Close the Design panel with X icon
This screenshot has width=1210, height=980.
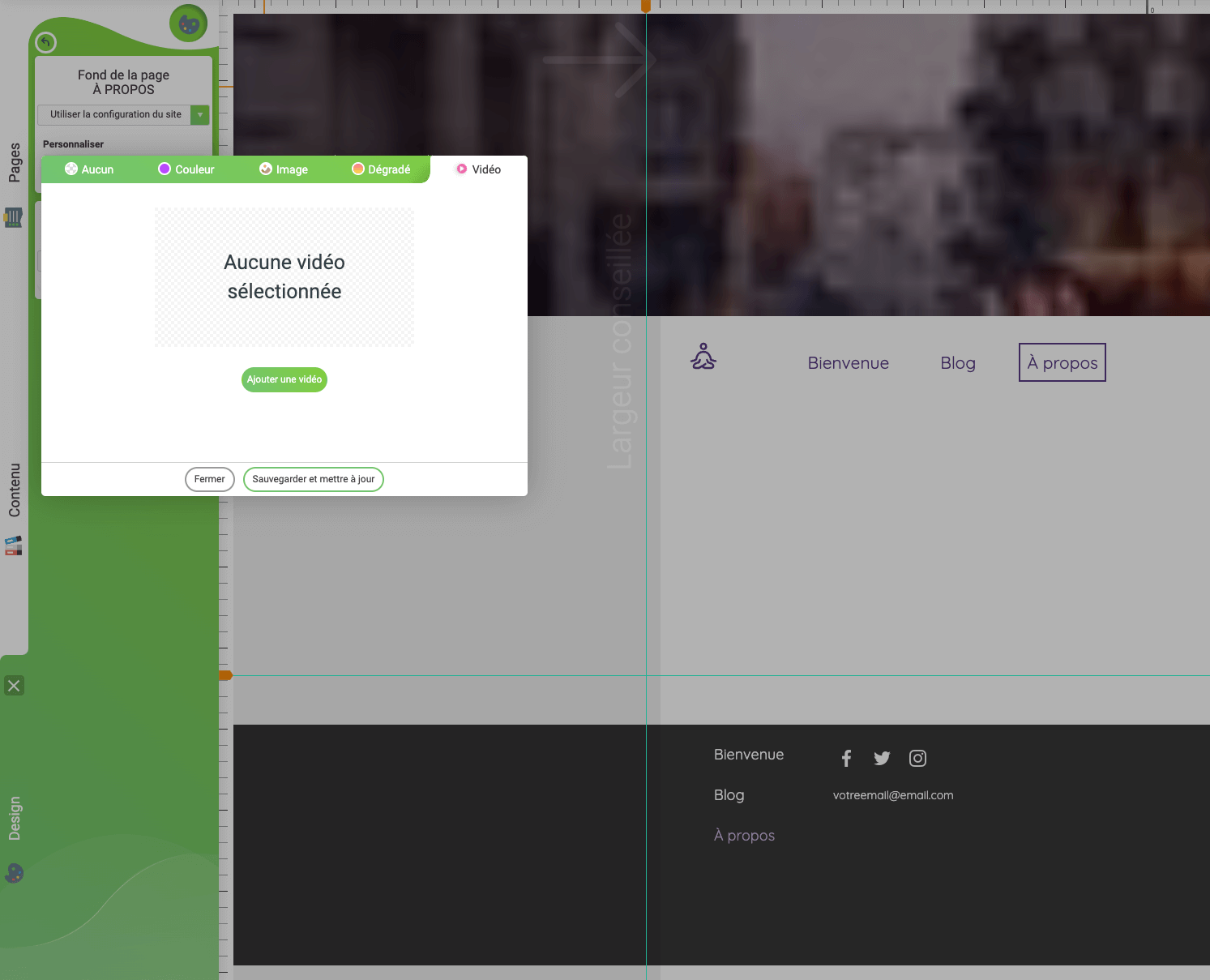pyautogui.click(x=14, y=686)
